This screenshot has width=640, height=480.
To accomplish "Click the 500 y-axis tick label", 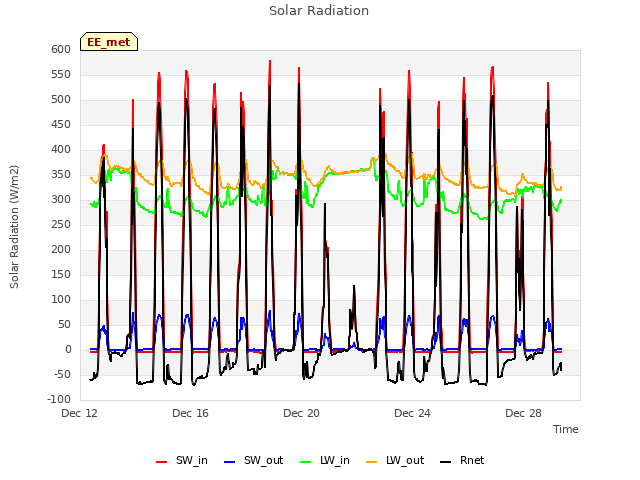I will [61, 100].
